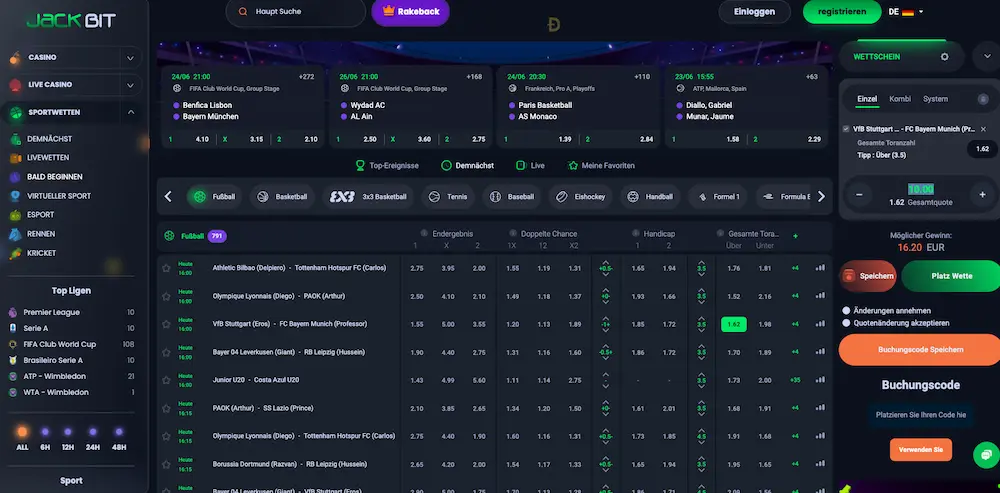Expand the Live Casino menu chevron
The image size is (1000, 493).
[130, 85]
